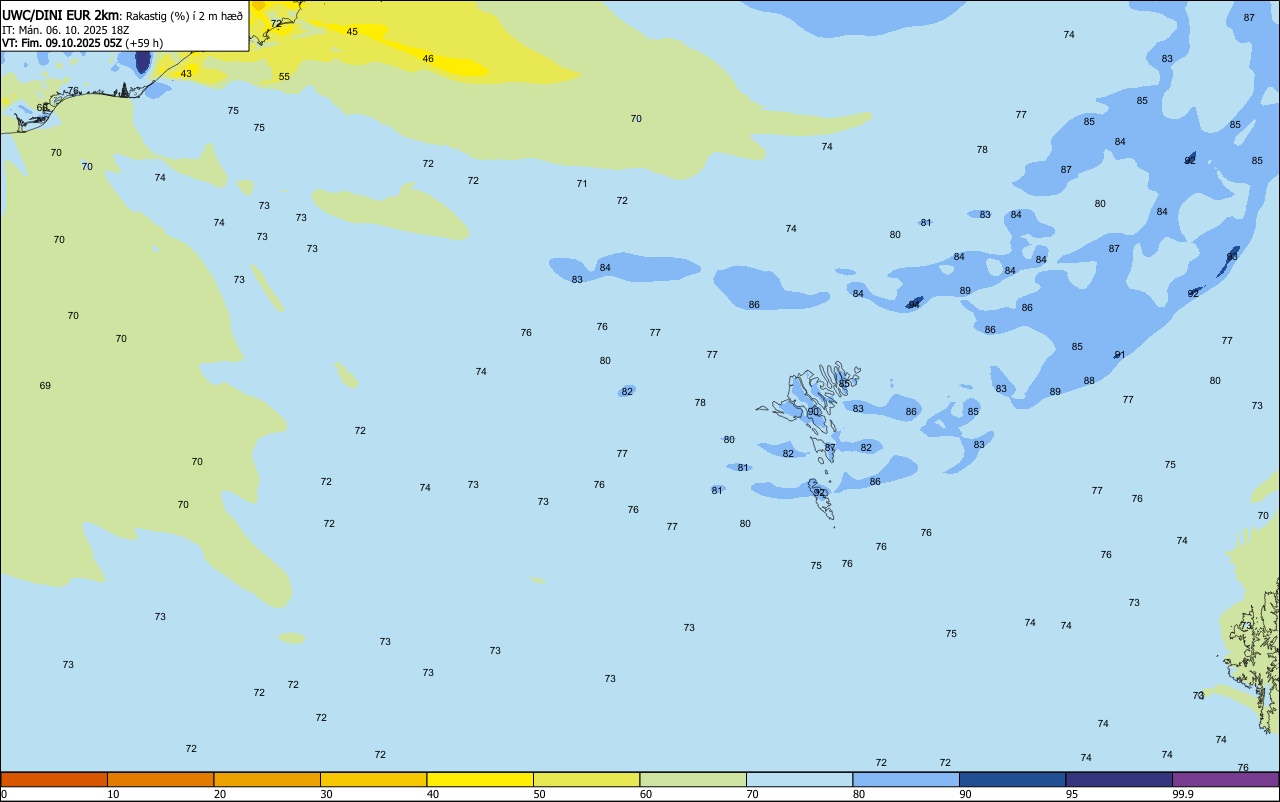Select the medium blue 80–90 legend swatch
The height and width of the screenshot is (802, 1280).
coord(906,779)
